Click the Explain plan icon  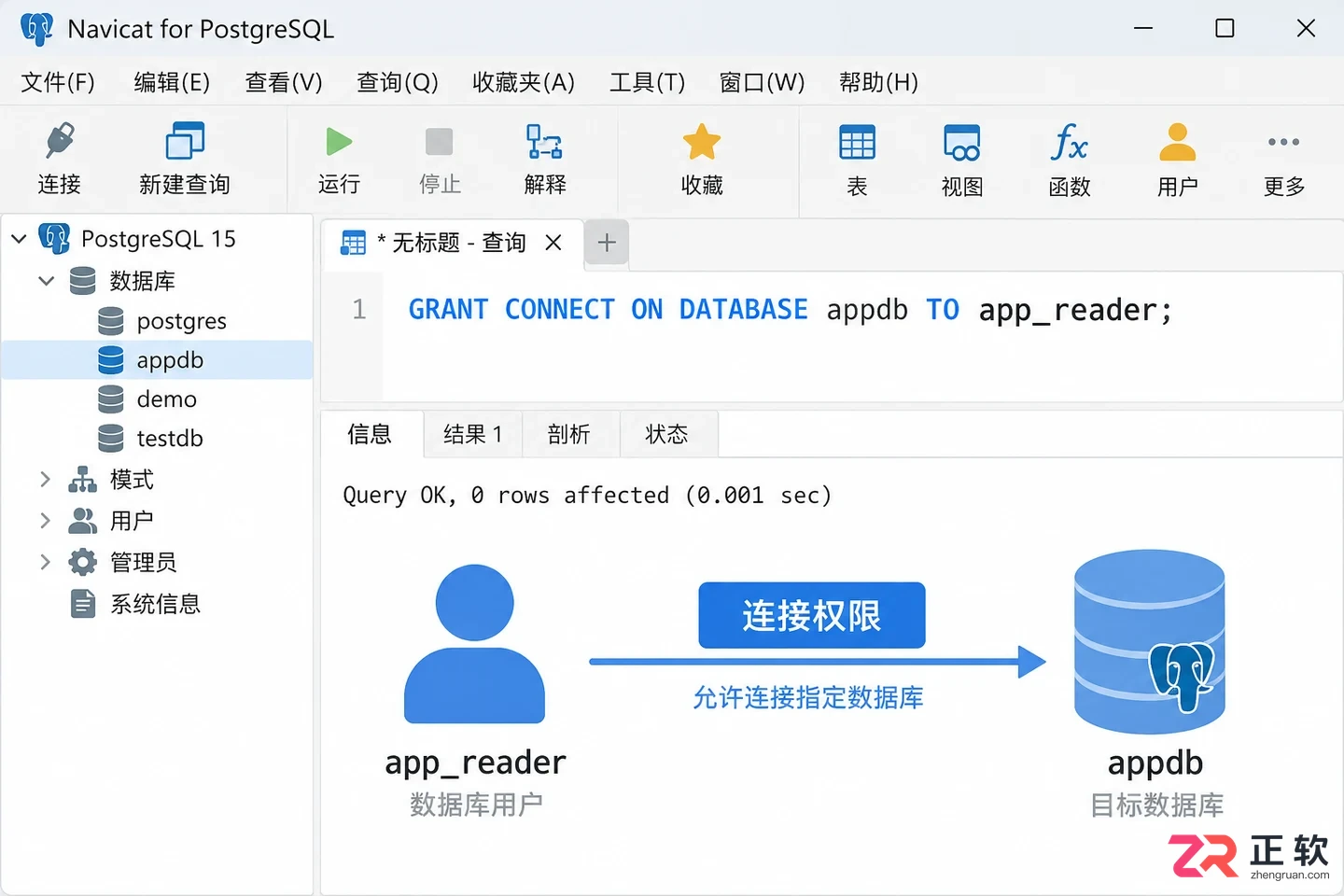[x=544, y=142]
